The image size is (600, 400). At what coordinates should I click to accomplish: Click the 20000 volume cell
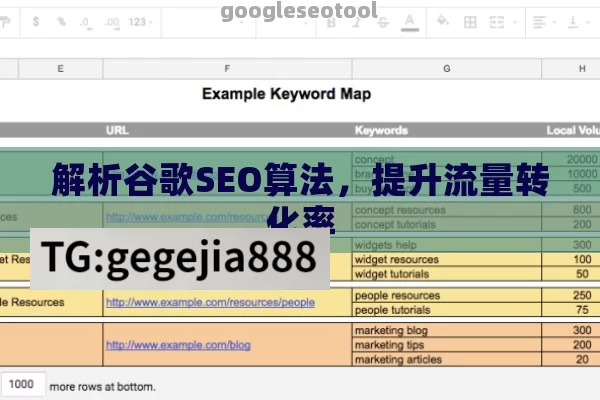tap(571, 159)
